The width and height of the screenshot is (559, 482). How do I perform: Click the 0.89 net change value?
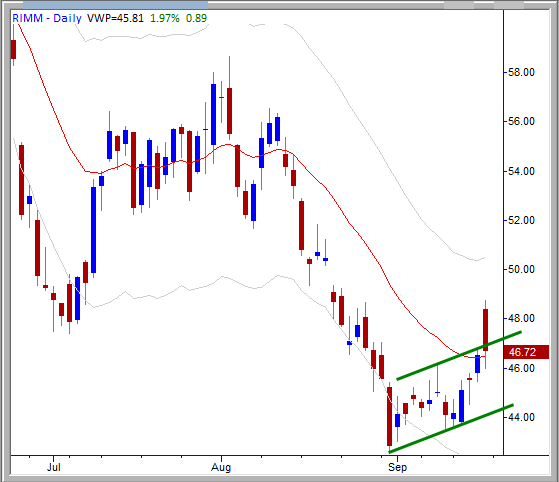point(196,18)
